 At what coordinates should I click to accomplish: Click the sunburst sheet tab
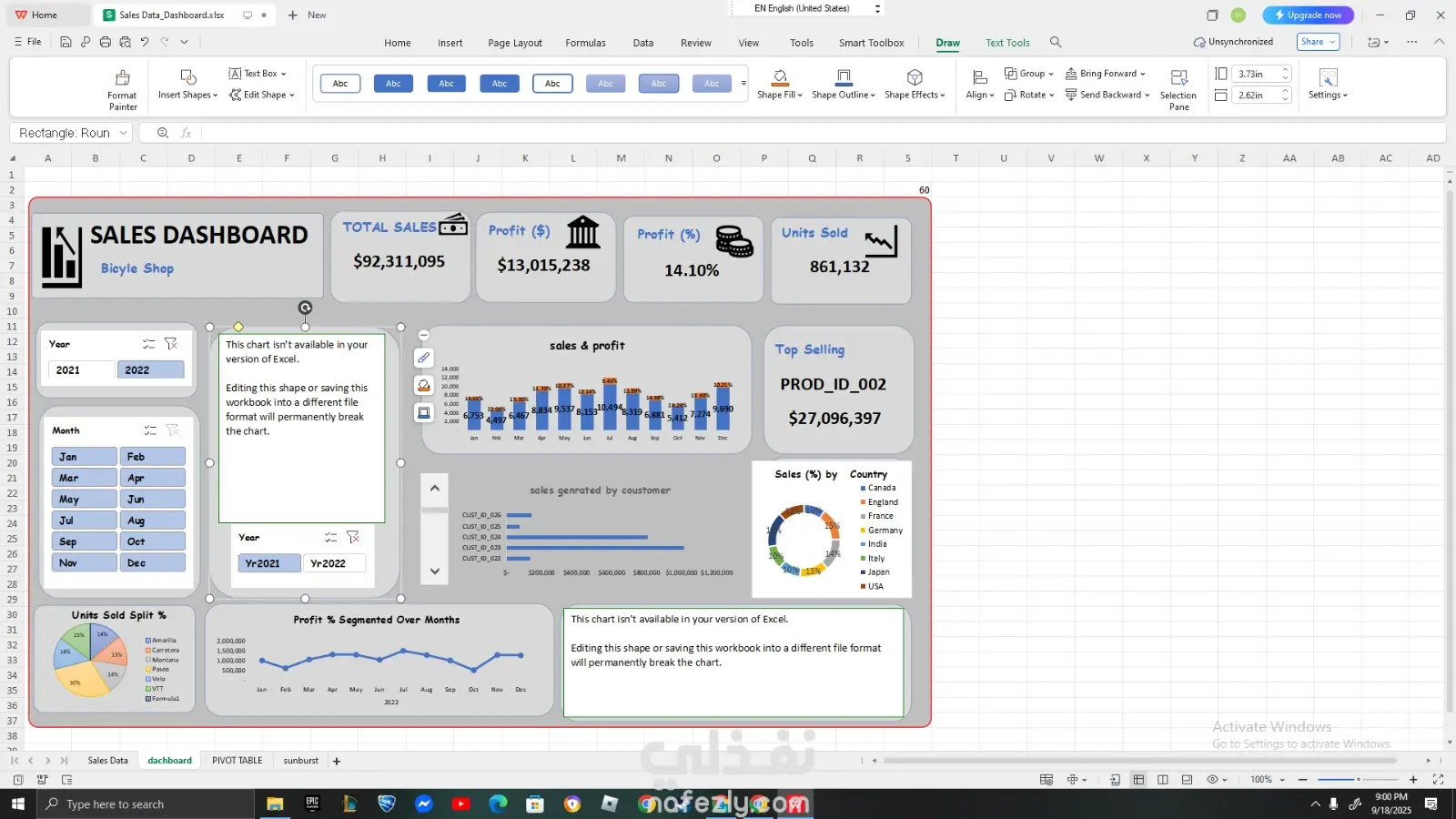coord(301,761)
